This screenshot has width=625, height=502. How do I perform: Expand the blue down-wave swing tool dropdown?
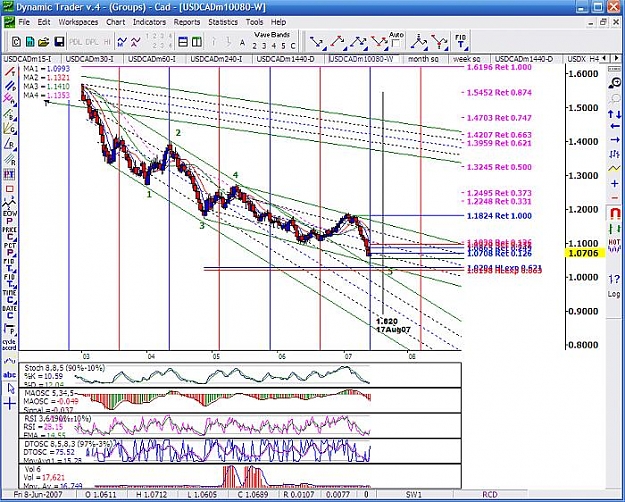tap(324, 49)
